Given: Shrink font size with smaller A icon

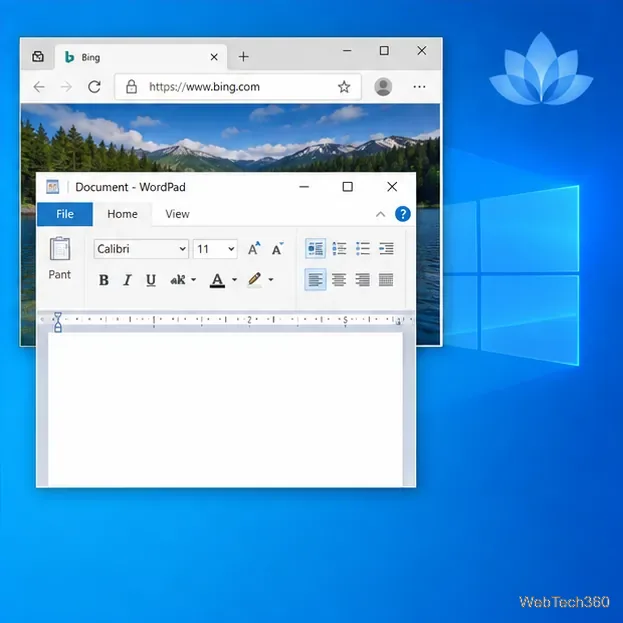Looking at the screenshot, I should click(x=277, y=249).
